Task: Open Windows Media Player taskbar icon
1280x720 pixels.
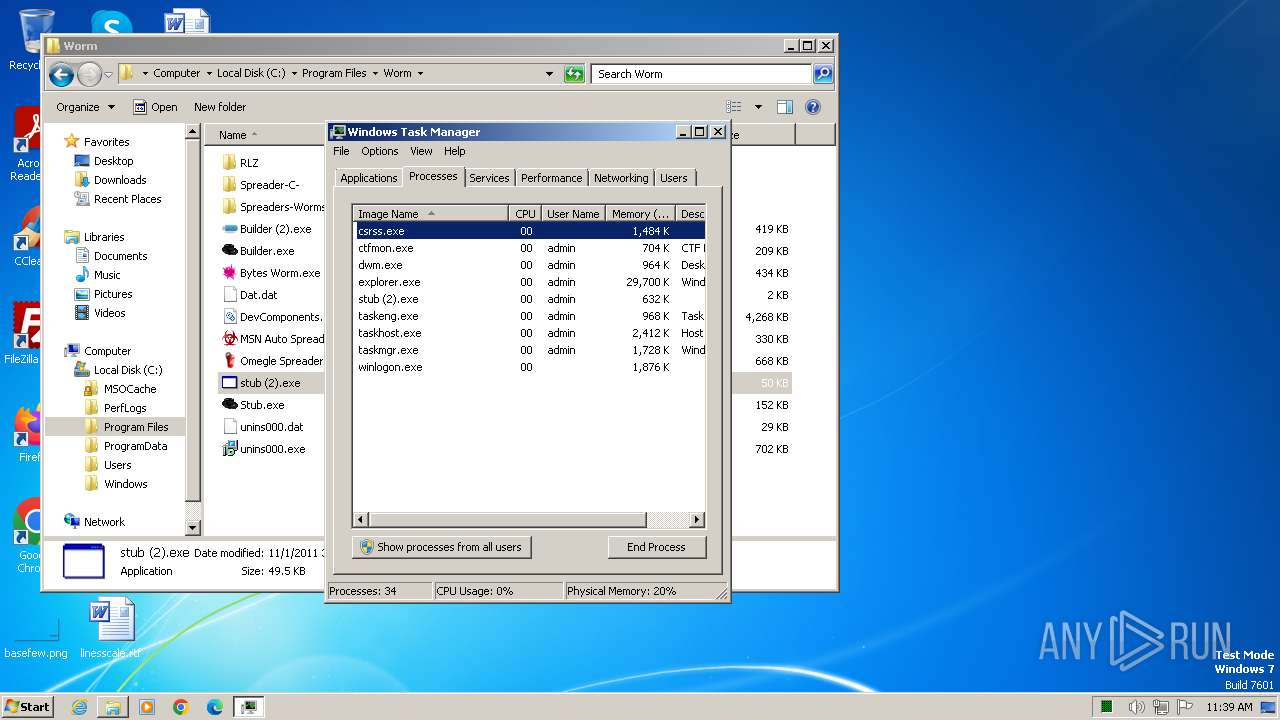Action: pyautogui.click(x=147, y=707)
